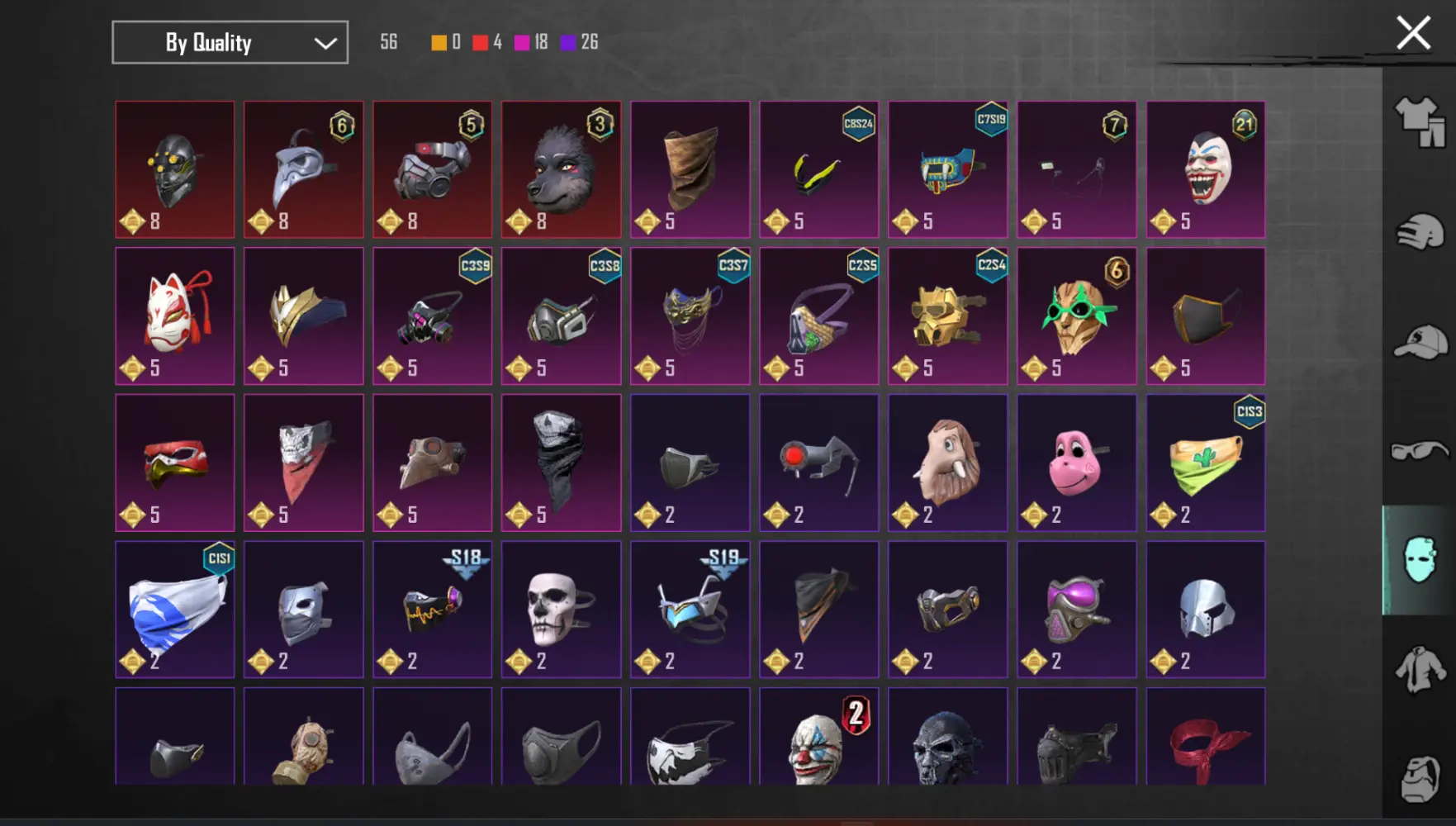Select the helmet category icon
Viewport: 1456px width, 826px height.
(x=1420, y=232)
